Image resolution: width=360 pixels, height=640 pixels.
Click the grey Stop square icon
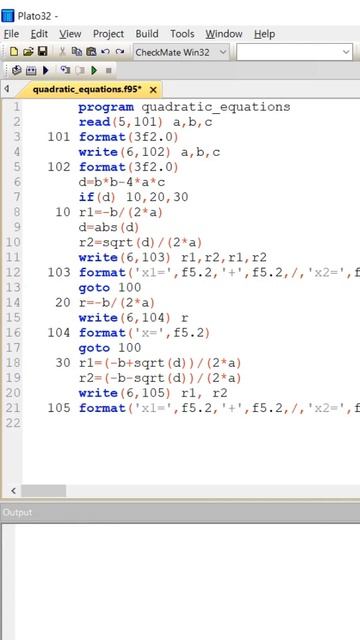(109, 71)
